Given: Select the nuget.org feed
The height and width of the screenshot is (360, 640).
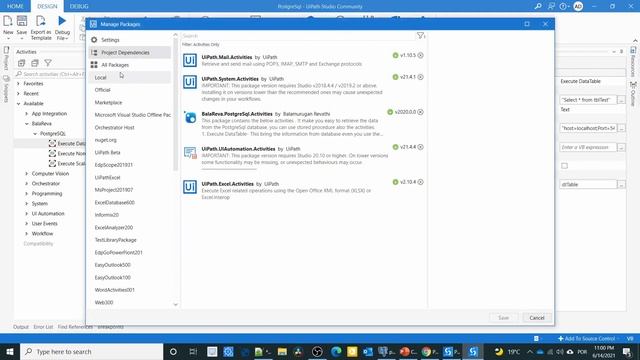Looking at the screenshot, I should 105,140.
